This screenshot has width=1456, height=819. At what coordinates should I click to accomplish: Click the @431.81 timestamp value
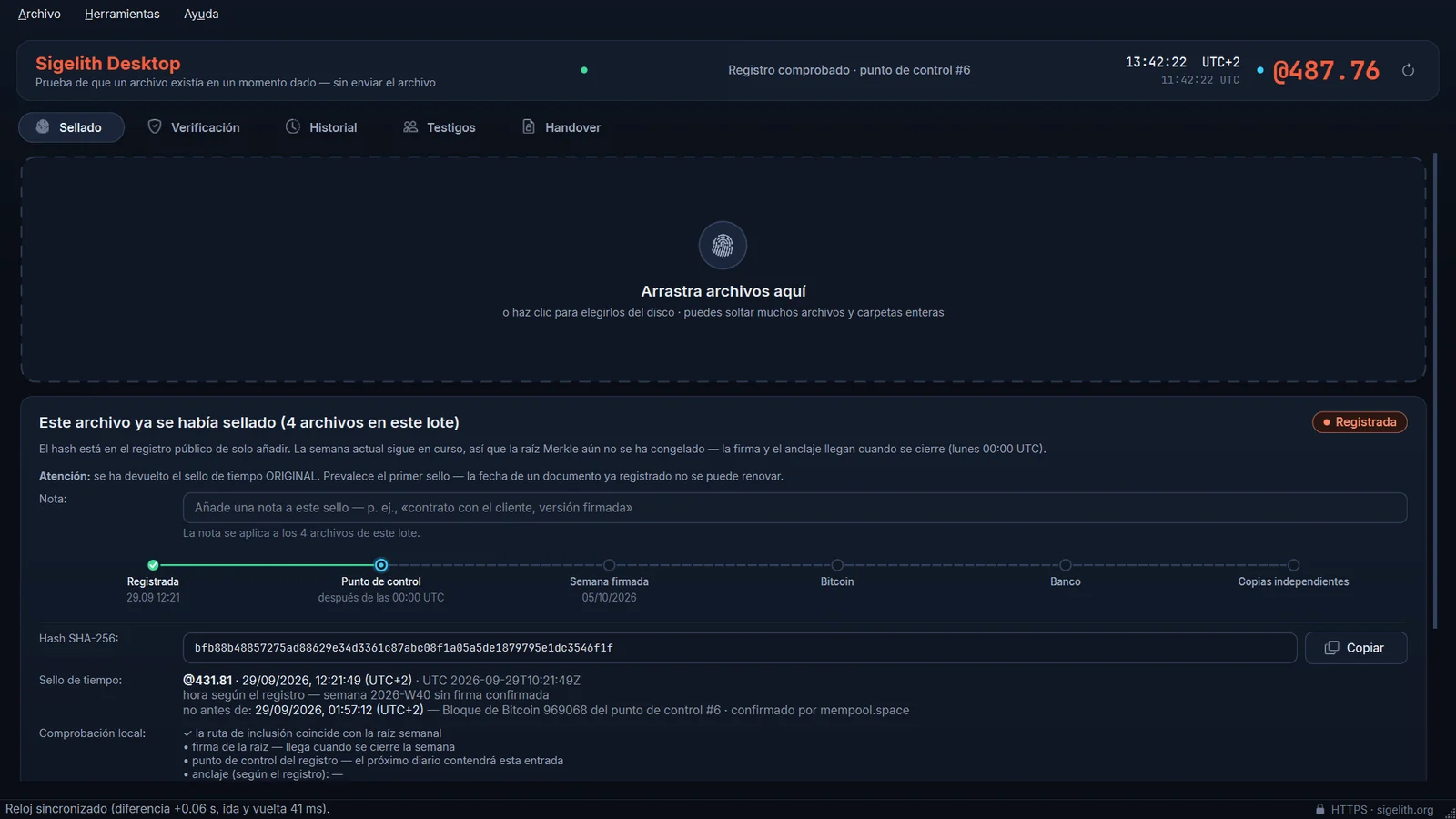[207, 680]
